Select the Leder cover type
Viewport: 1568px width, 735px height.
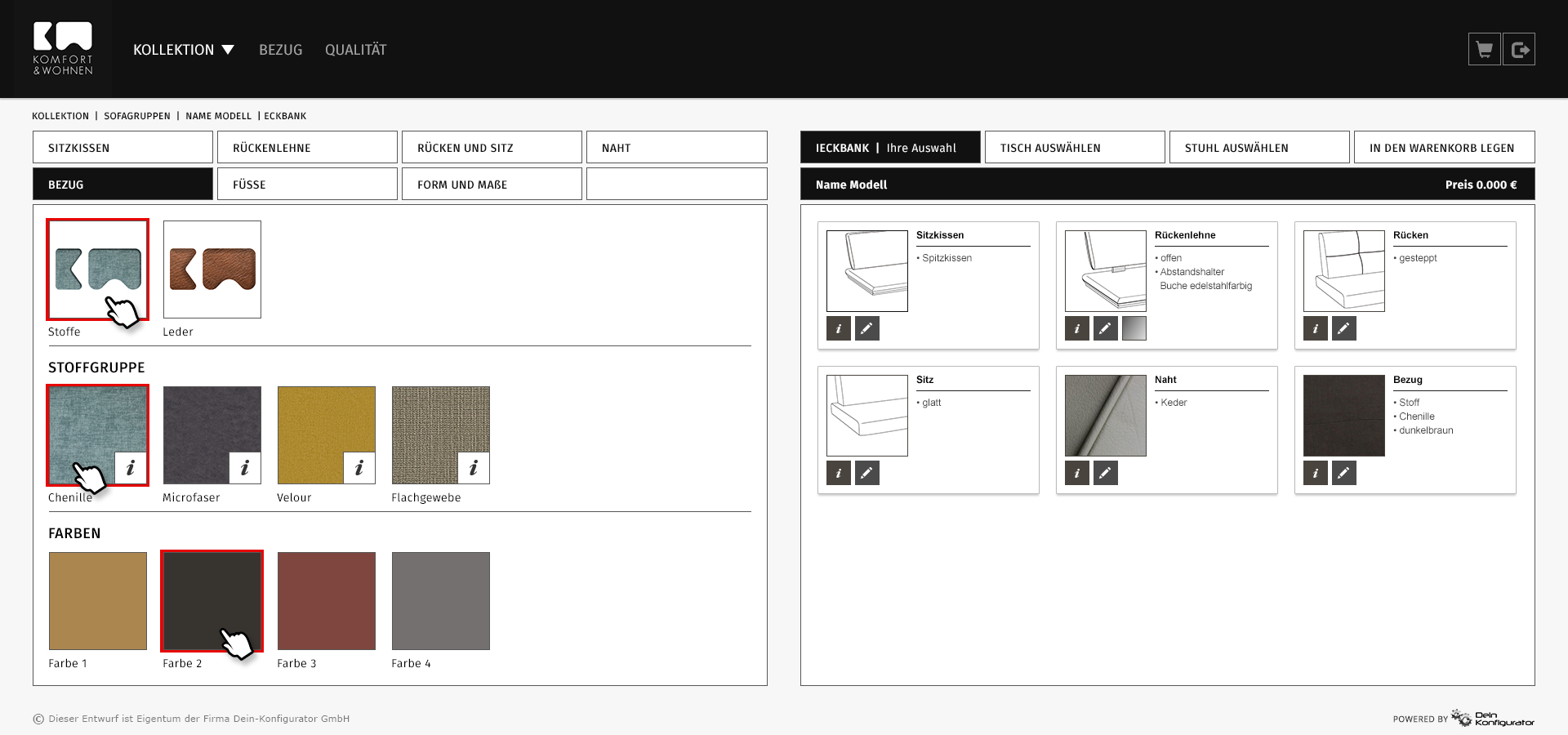coord(212,269)
